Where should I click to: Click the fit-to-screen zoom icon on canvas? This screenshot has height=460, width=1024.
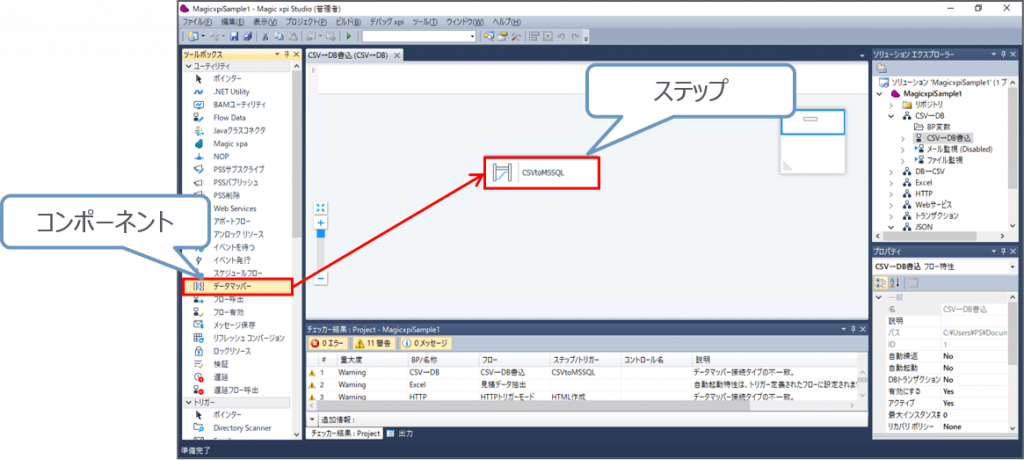click(x=321, y=208)
